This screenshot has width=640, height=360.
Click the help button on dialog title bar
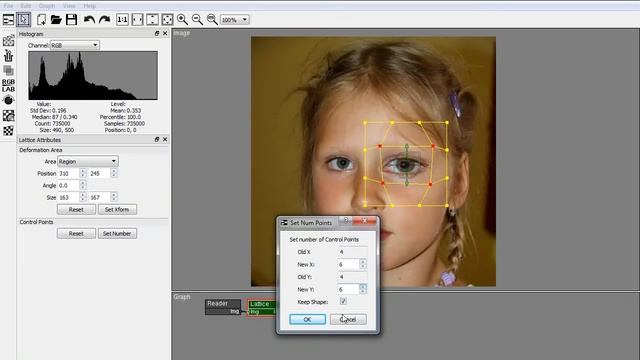pos(345,221)
